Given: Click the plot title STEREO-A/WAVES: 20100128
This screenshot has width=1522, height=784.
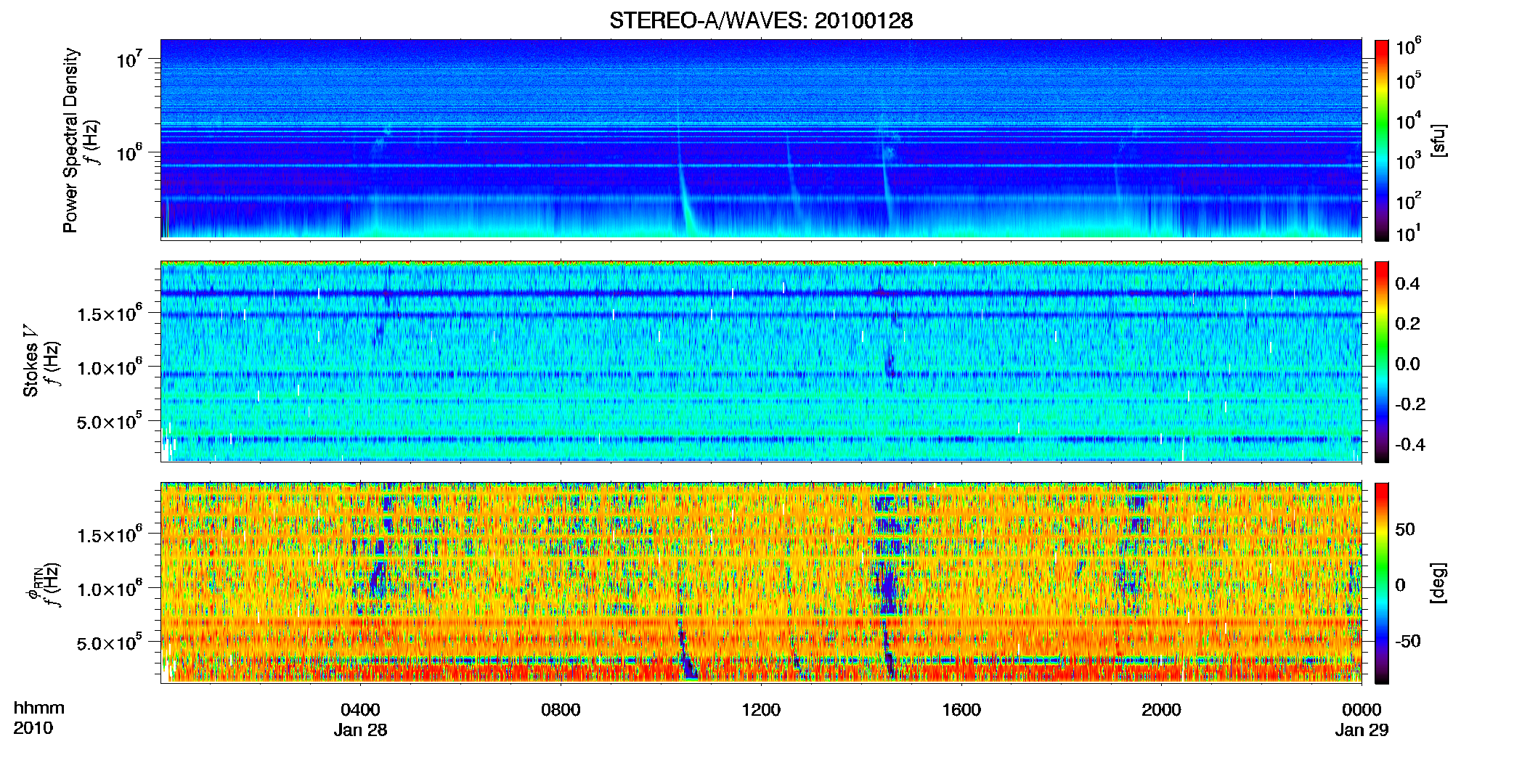Looking at the screenshot, I should point(760,20).
